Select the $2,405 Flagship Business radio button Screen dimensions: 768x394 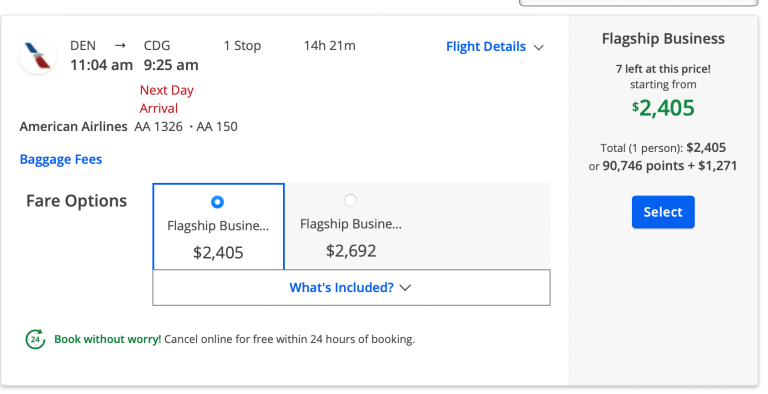point(217,202)
